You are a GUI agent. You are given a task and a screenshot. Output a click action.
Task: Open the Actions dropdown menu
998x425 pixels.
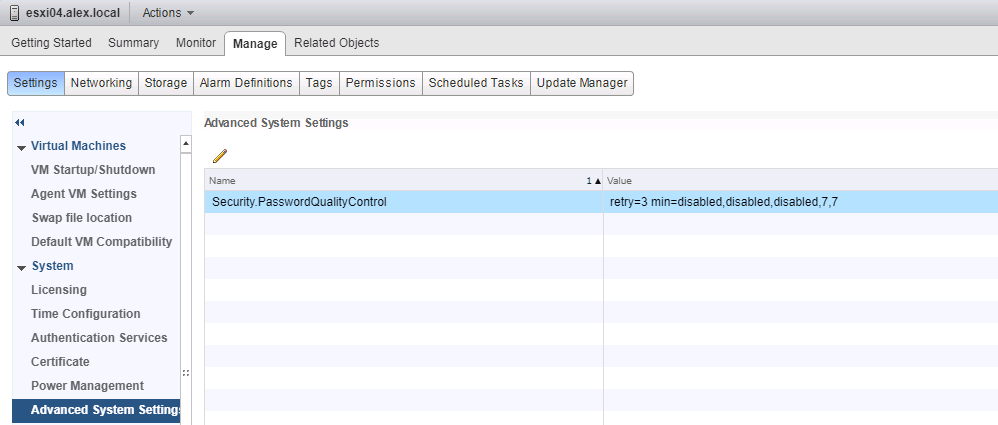pyautogui.click(x=168, y=13)
